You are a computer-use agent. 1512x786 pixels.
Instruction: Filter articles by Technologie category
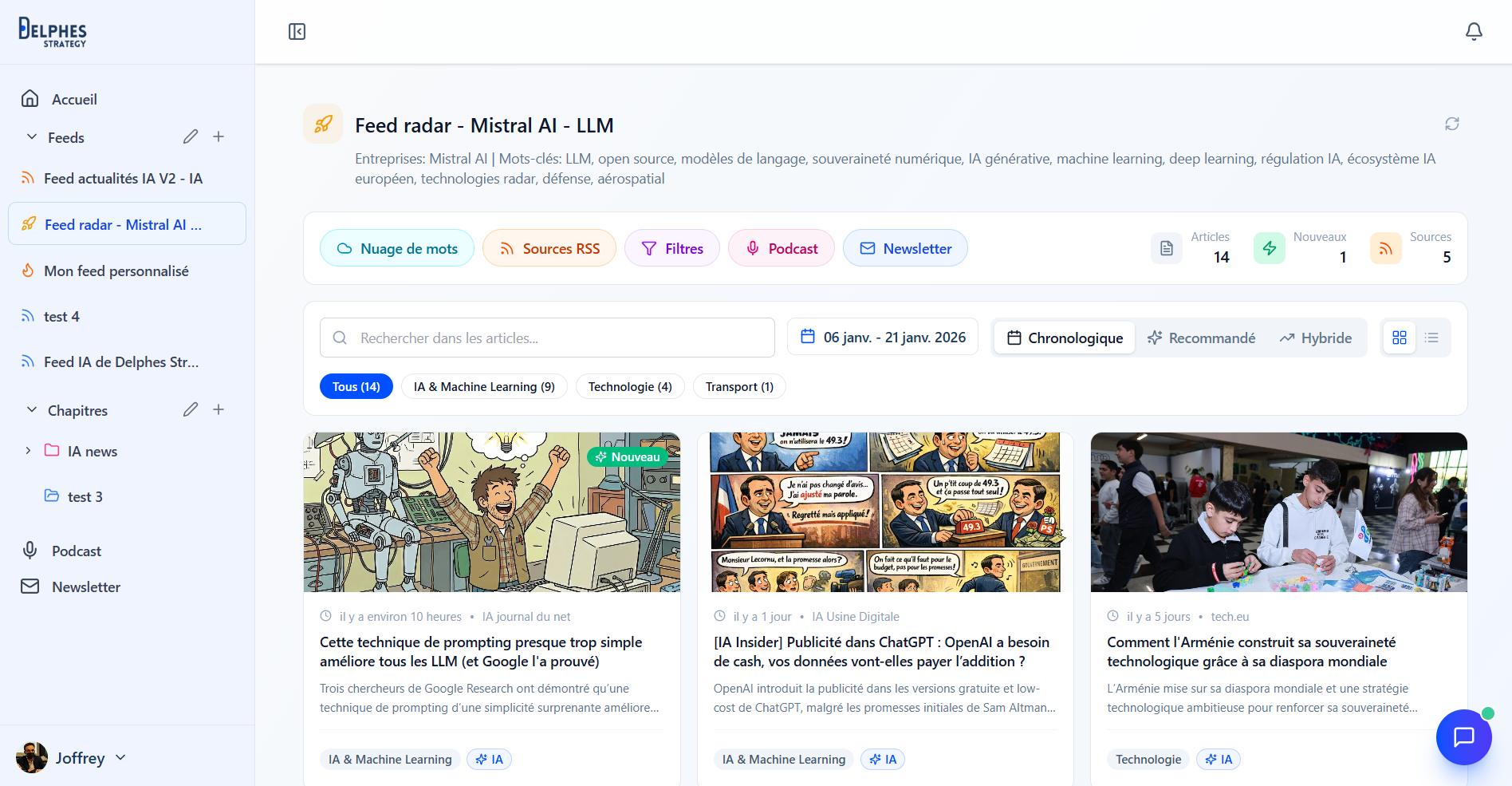click(629, 386)
